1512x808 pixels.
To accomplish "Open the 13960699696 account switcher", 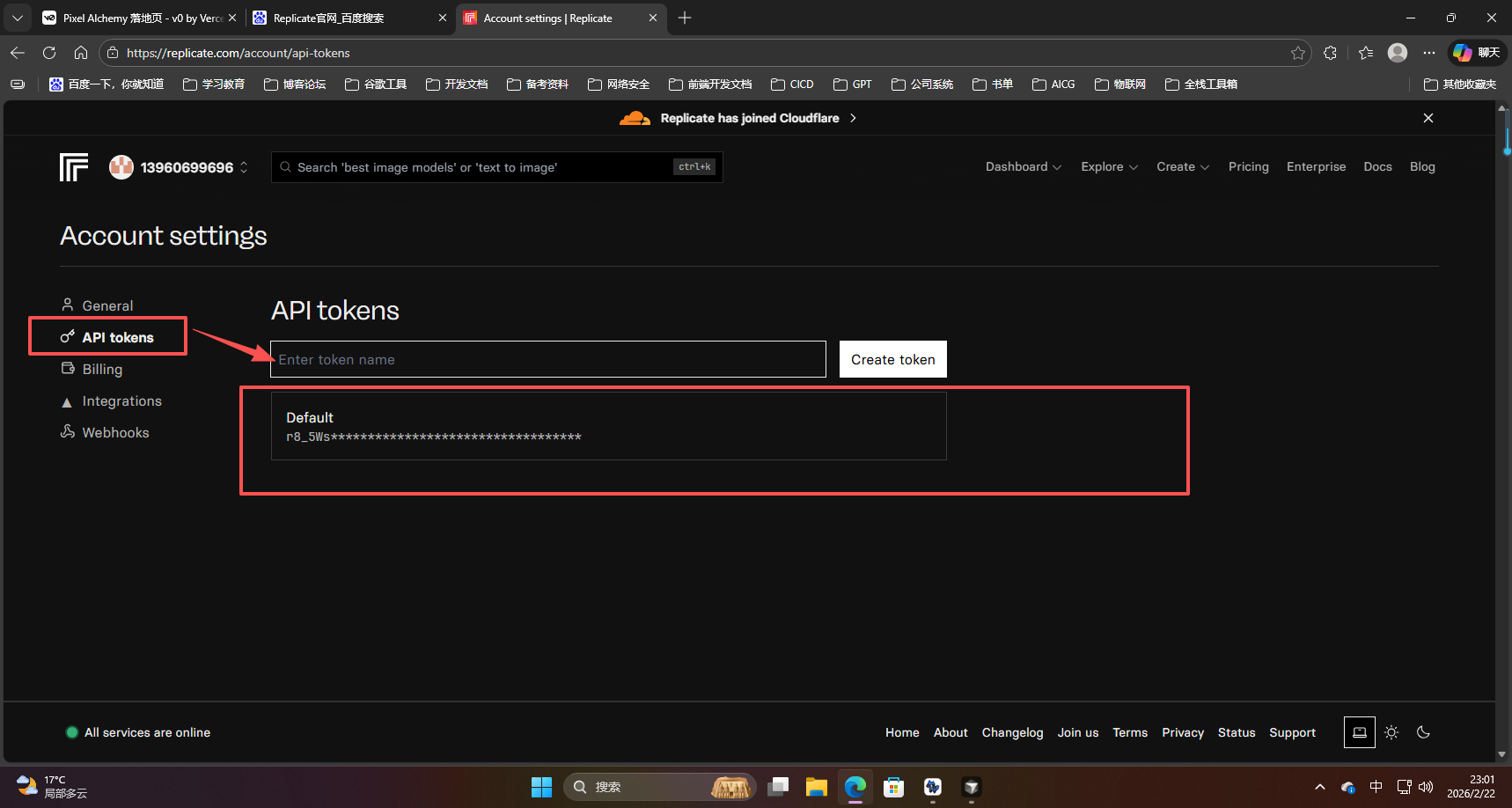I will [x=179, y=167].
